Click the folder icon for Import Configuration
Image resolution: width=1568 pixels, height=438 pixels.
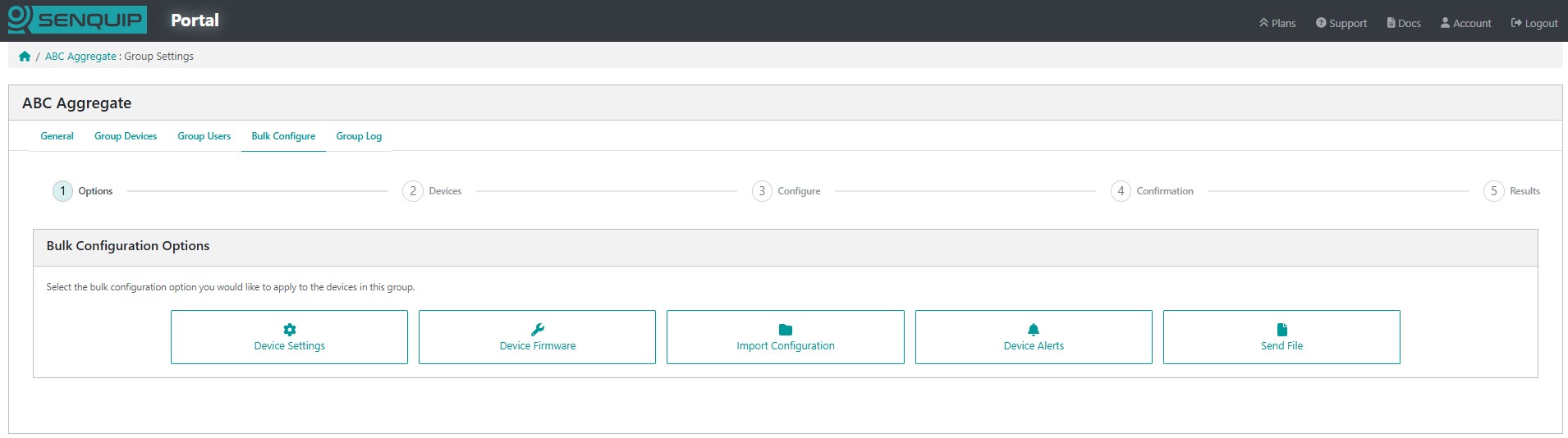786,330
